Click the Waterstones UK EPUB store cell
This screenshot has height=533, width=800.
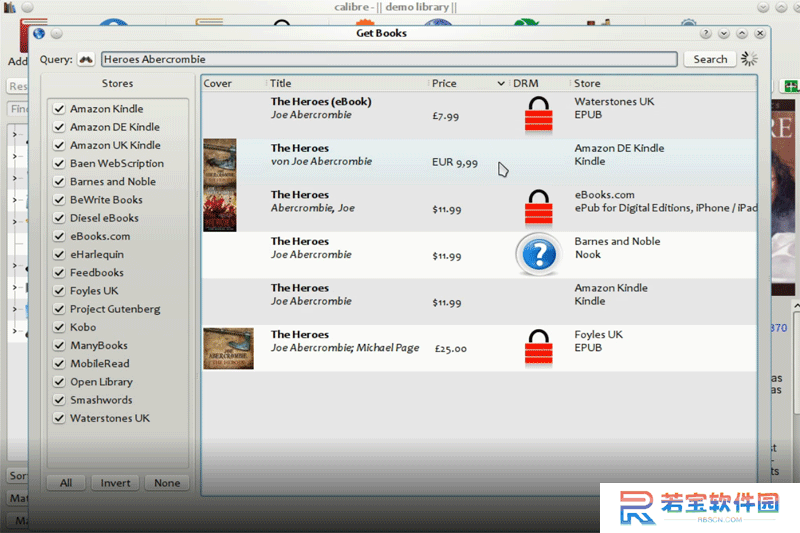click(614, 108)
